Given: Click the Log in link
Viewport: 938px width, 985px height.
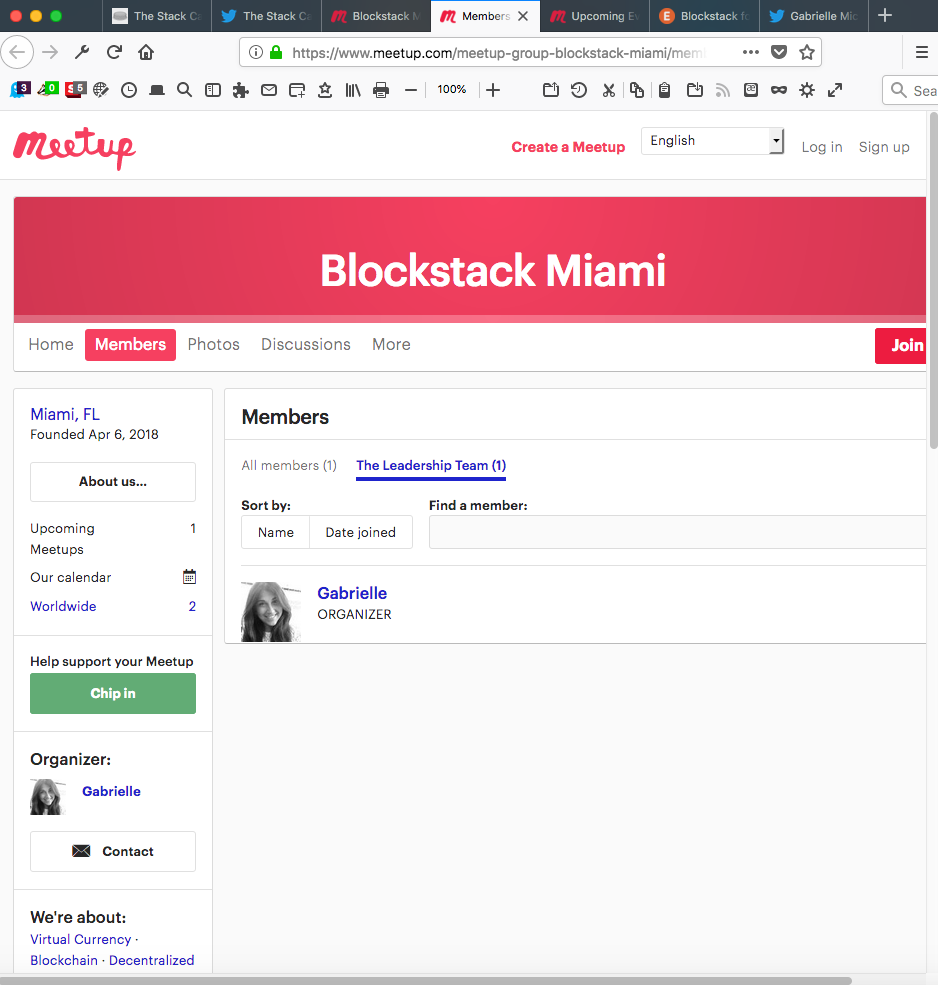Looking at the screenshot, I should pyautogui.click(x=822, y=147).
